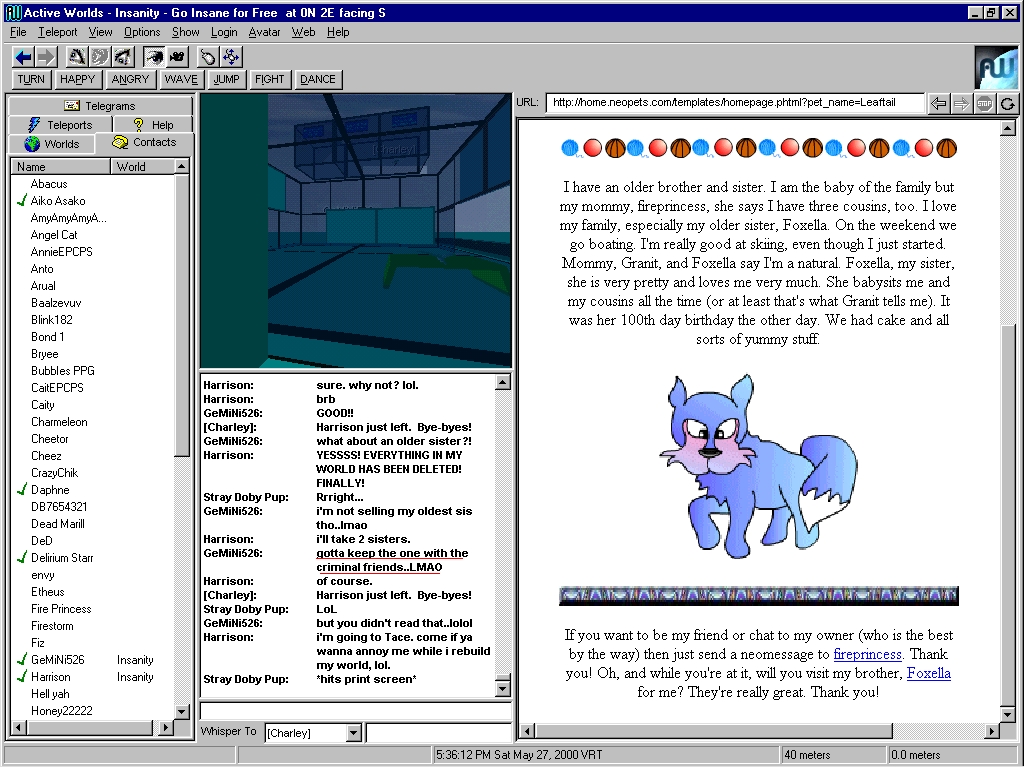Toggle the first-person eye view icon
The height and width of the screenshot is (768, 1024).
click(x=154, y=57)
